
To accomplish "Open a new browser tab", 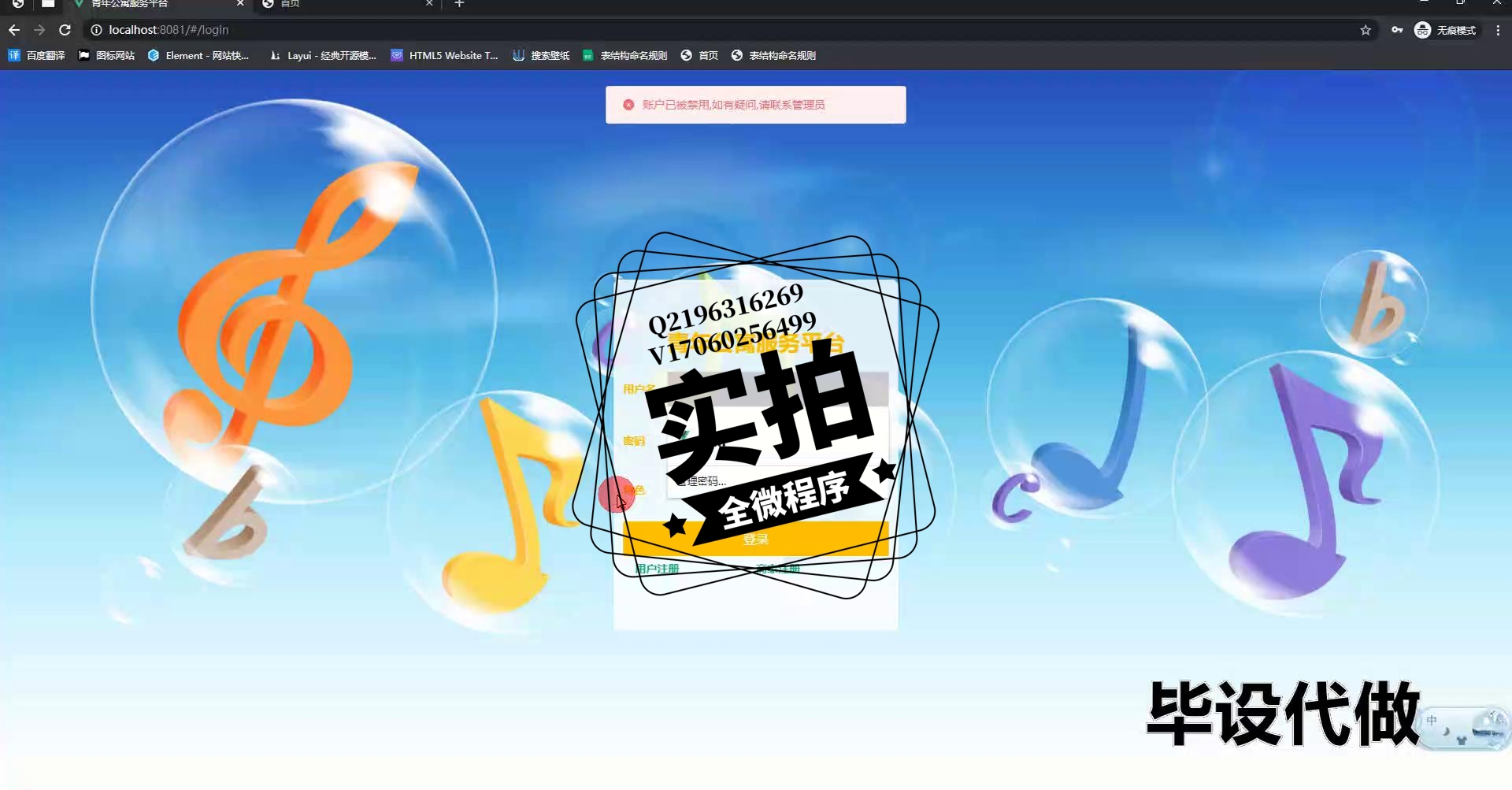I will pyautogui.click(x=459, y=4).
